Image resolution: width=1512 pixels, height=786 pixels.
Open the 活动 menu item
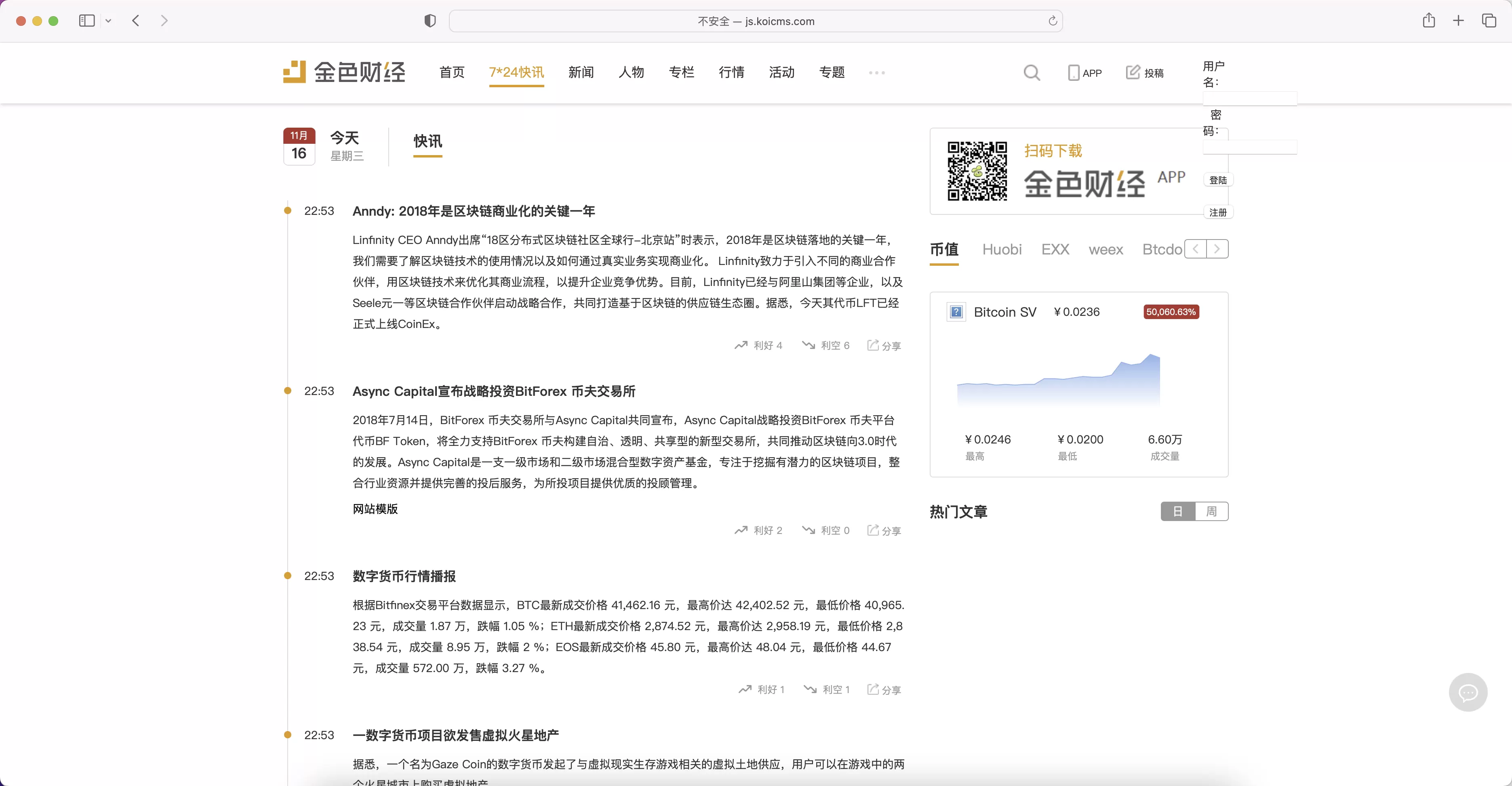782,72
